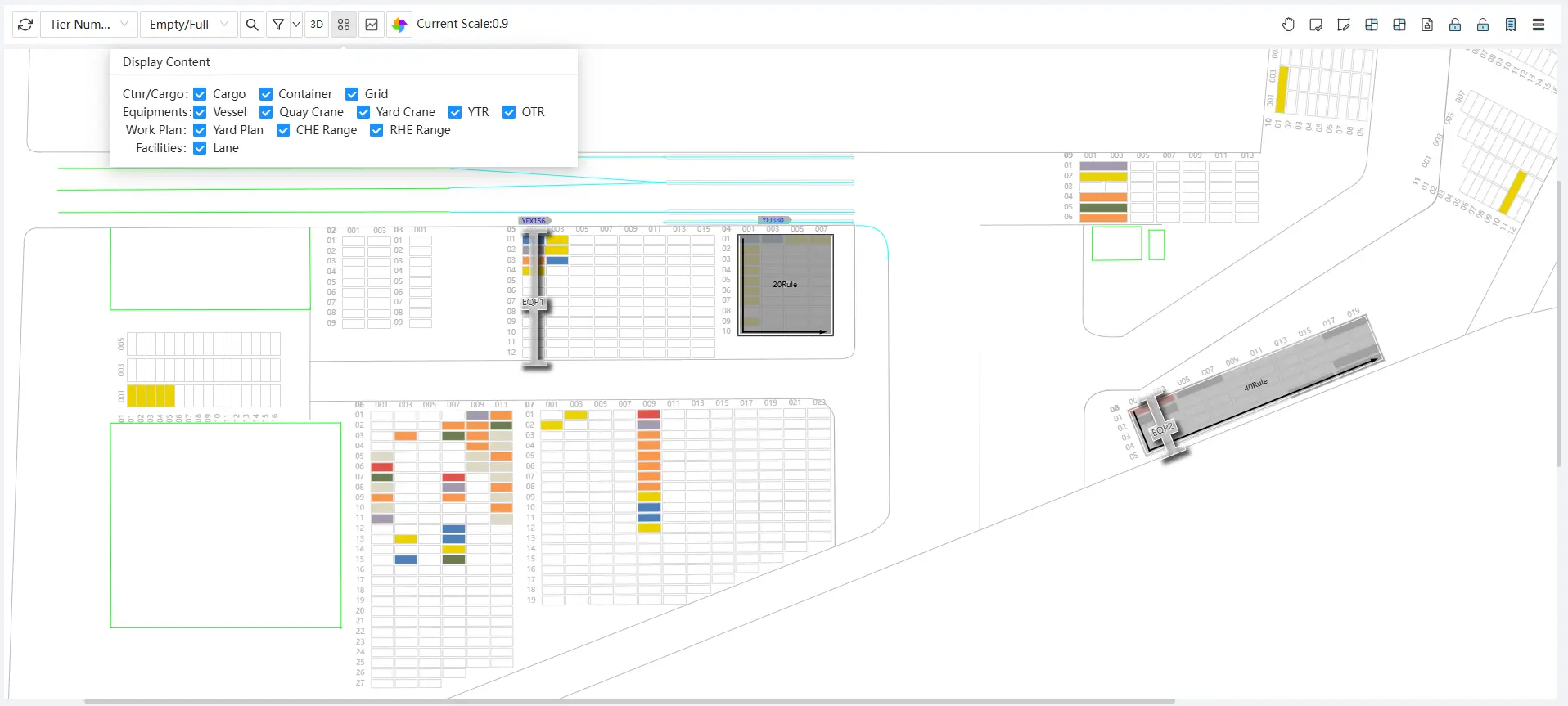Click the open padlock unlock icon
Image resolution: width=1568 pixels, height=706 pixels.
click(1483, 25)
